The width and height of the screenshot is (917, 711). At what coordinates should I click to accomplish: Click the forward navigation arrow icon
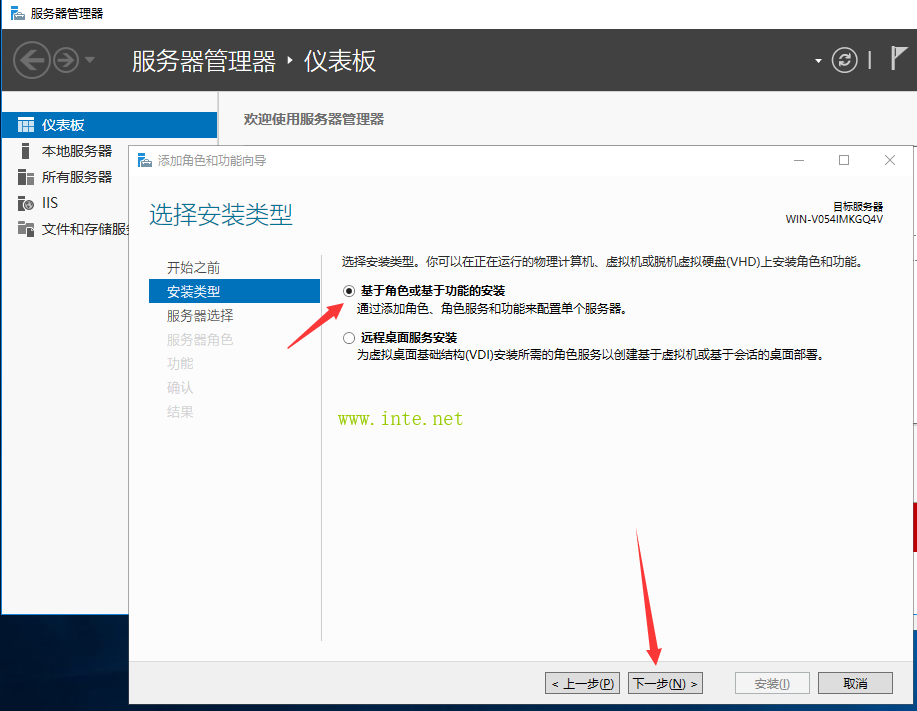66,61
